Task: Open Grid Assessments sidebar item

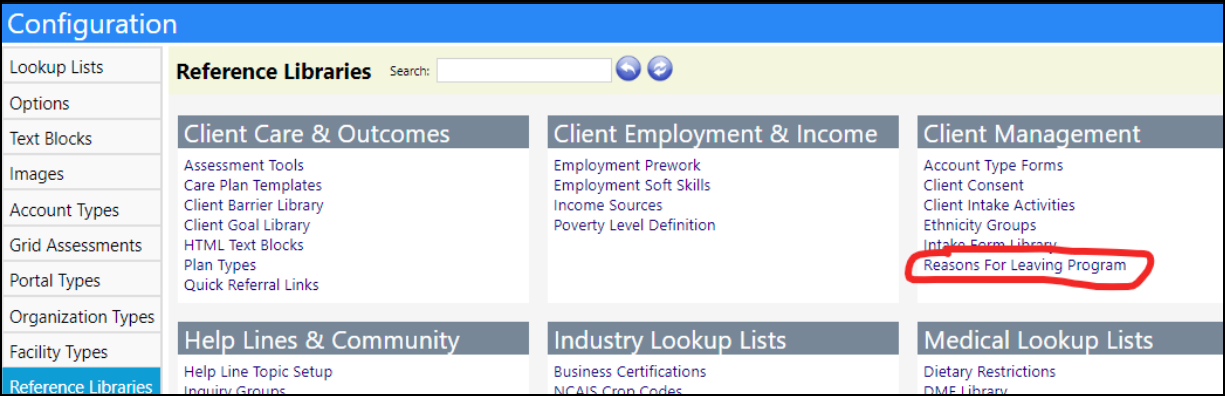Action: [82, 245]
